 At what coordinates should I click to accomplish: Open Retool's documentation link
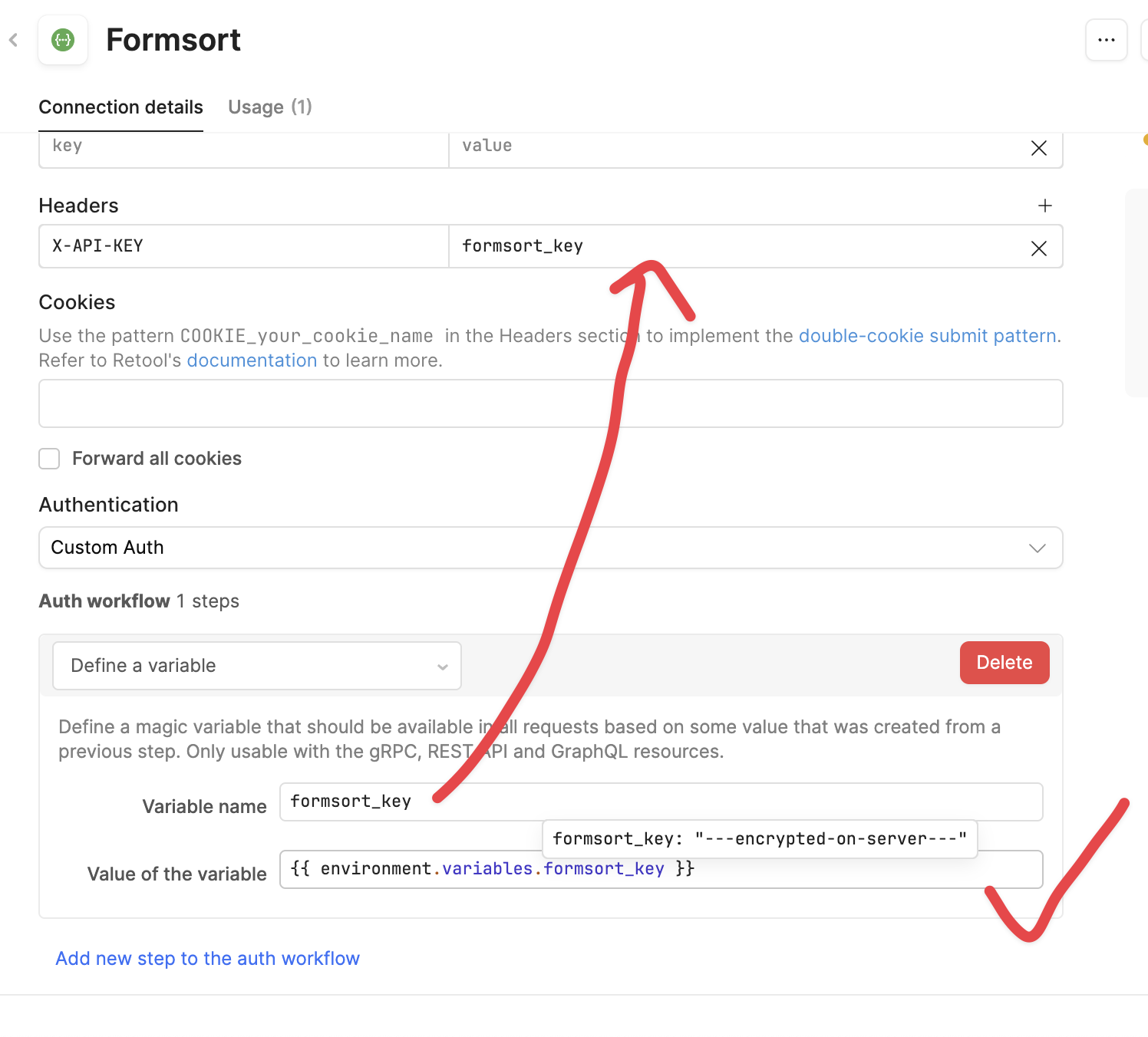(x=252, y=360)
